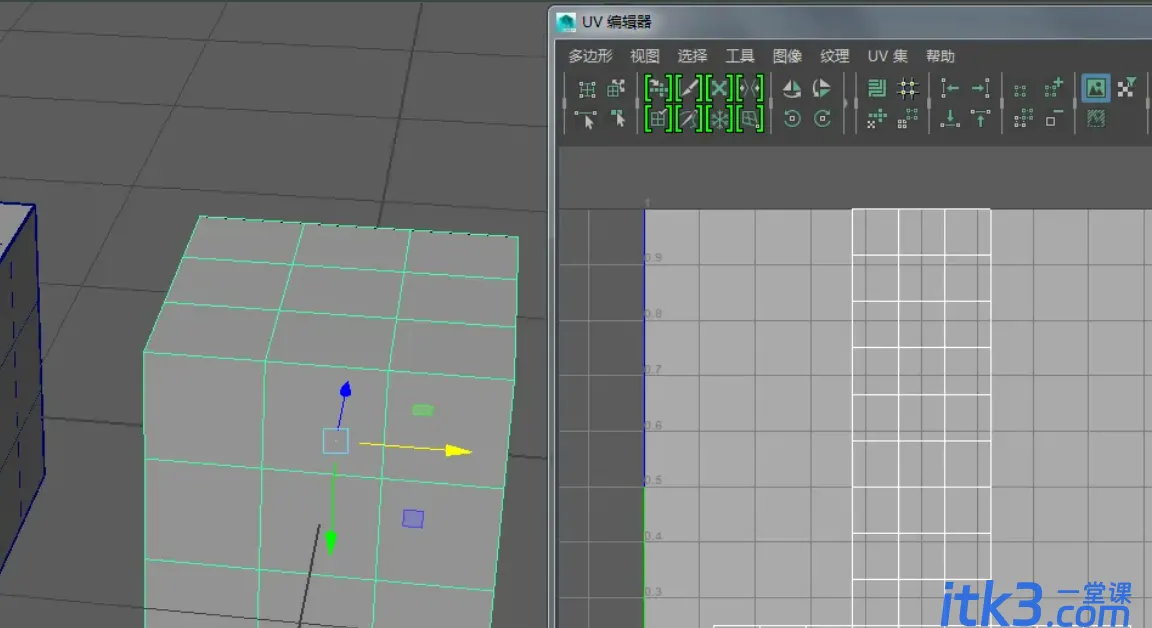1152x628 pixels.
Task: Click the edge-path cursor tool icon
Action: [x=586, y=119]
